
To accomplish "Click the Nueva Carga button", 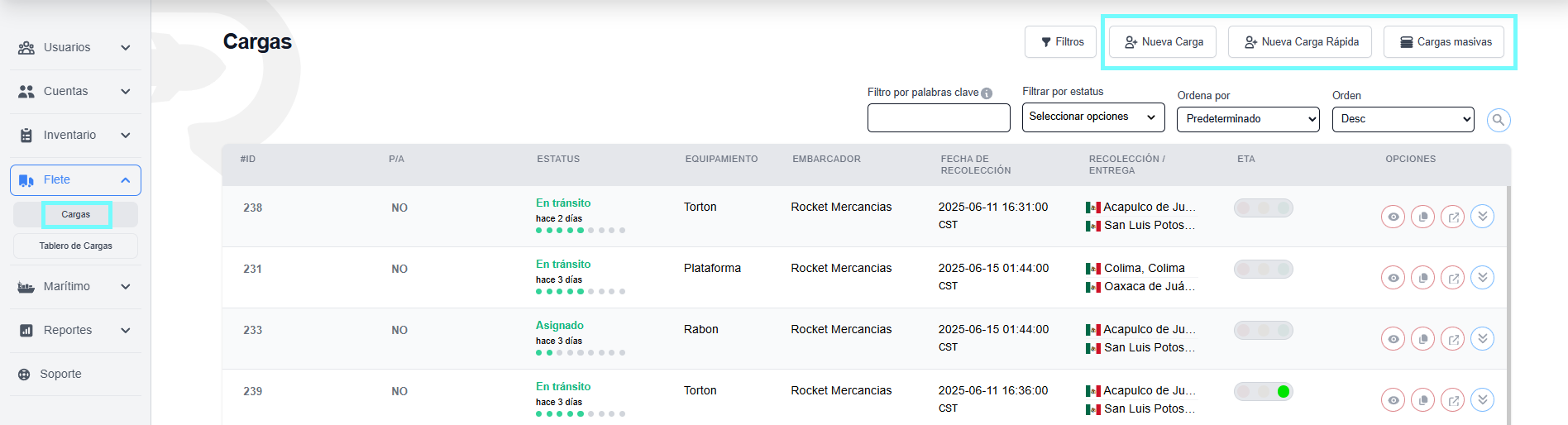I will [1162, 42].
